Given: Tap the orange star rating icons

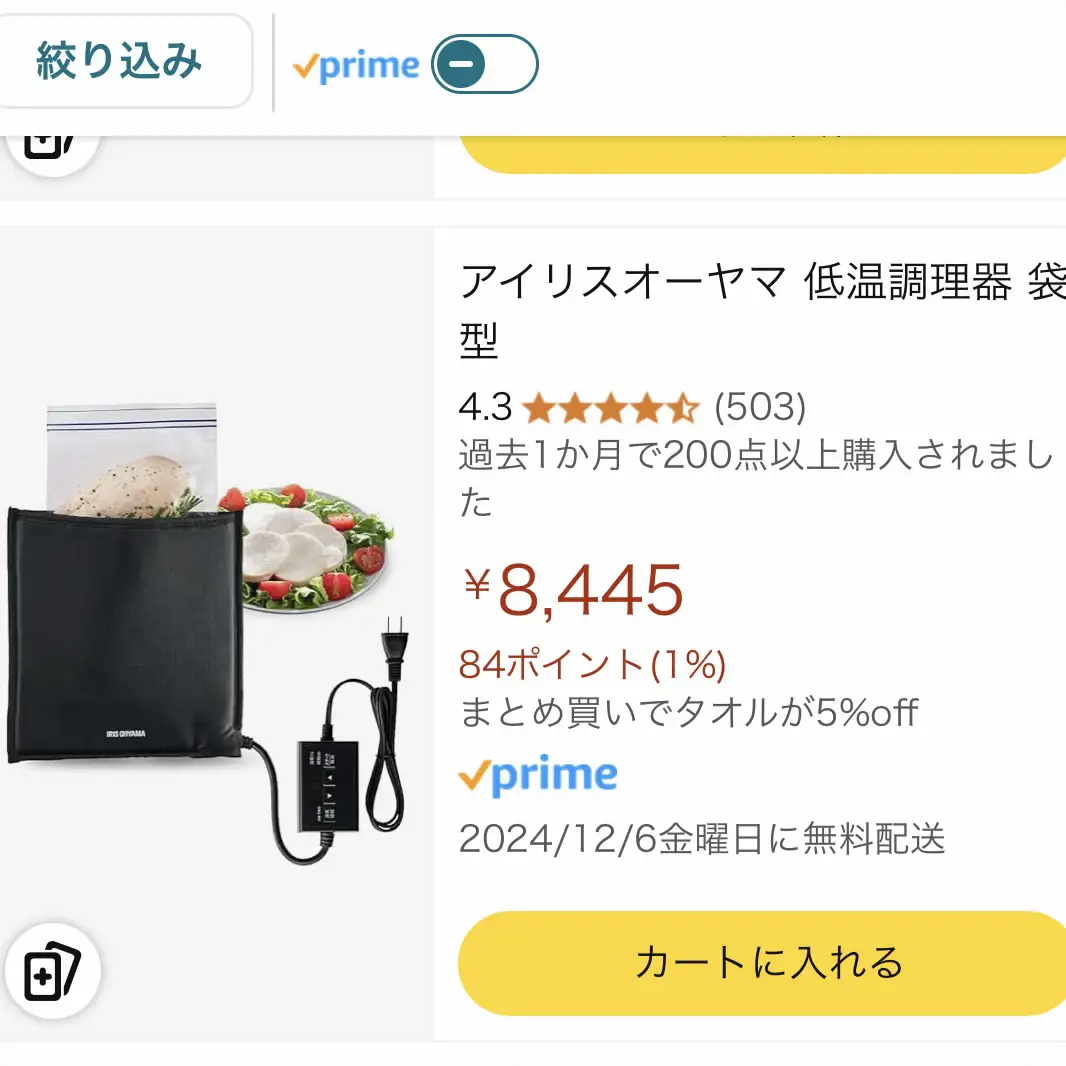Looking at the screenshot, I should tap(610, 407).
